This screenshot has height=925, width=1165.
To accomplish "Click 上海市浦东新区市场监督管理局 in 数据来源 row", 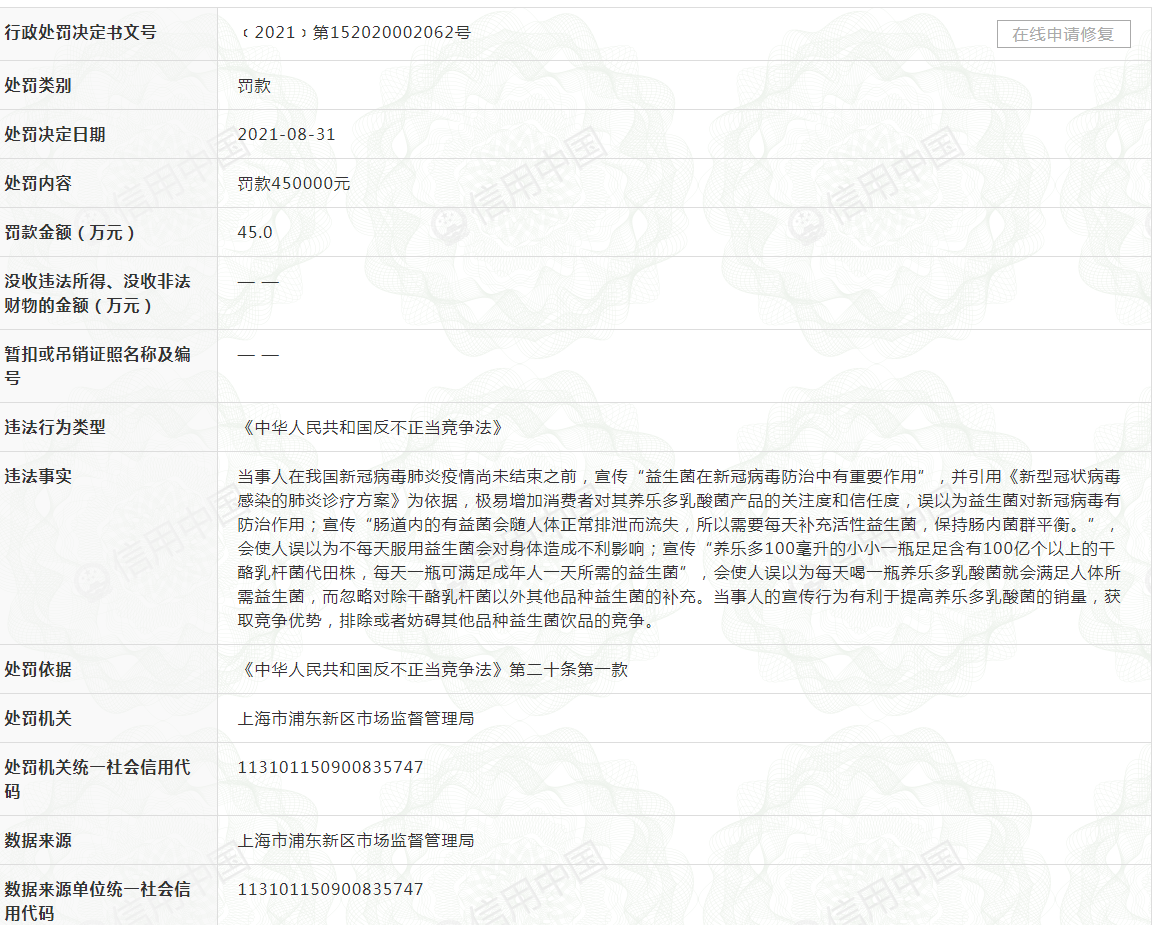I will pos(355,841).
